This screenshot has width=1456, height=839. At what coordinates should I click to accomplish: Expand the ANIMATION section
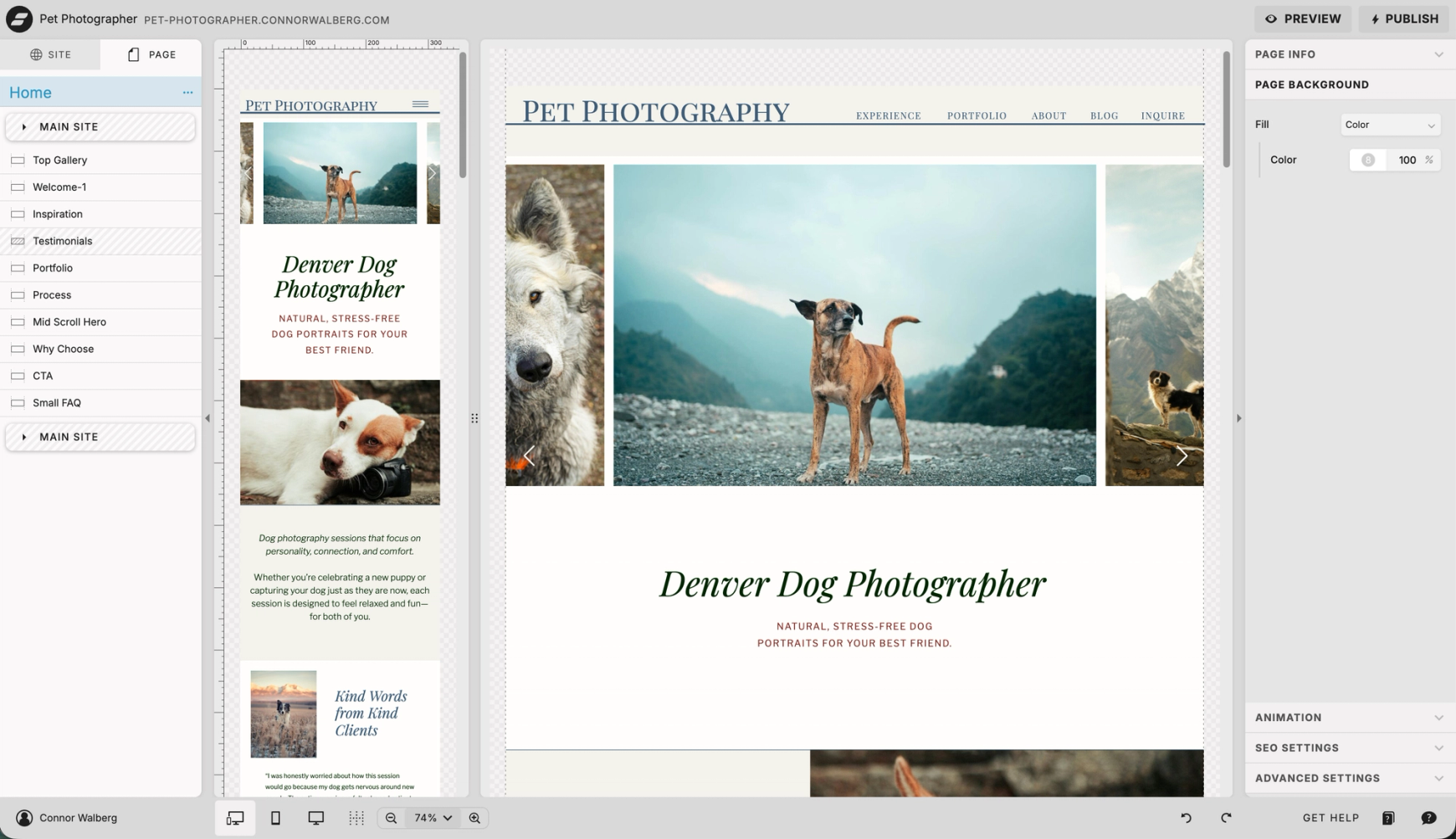pos(1350,718)
